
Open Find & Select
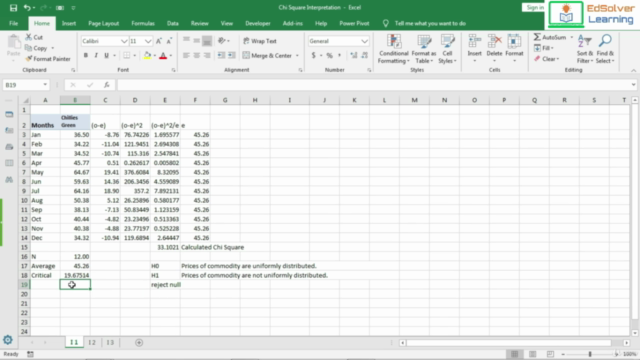(605, 49)
